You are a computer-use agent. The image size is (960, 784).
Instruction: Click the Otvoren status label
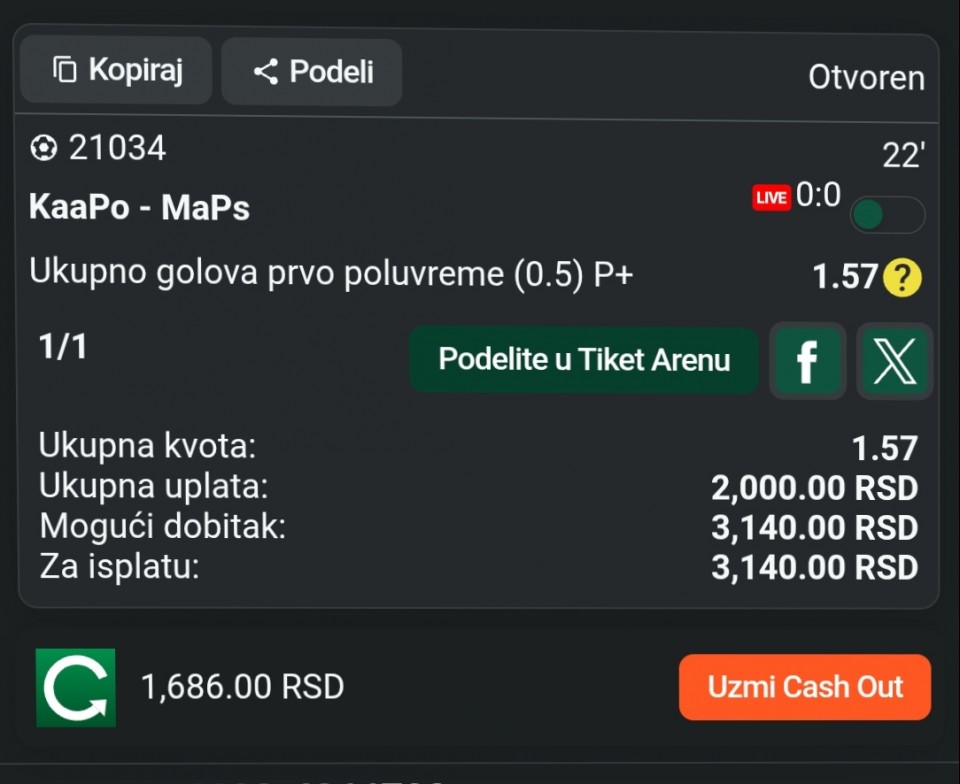(x=866, y=78)
